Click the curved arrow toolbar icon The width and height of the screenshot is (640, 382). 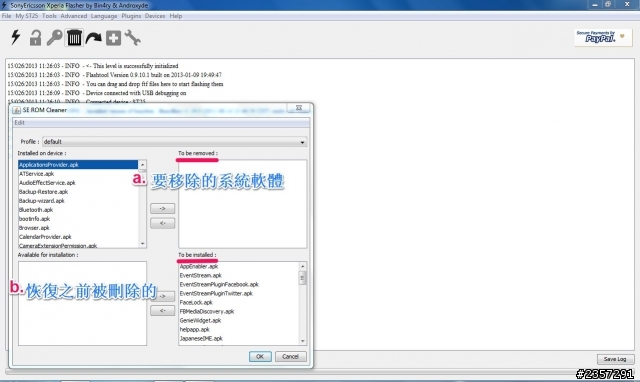tap(93, 38)
